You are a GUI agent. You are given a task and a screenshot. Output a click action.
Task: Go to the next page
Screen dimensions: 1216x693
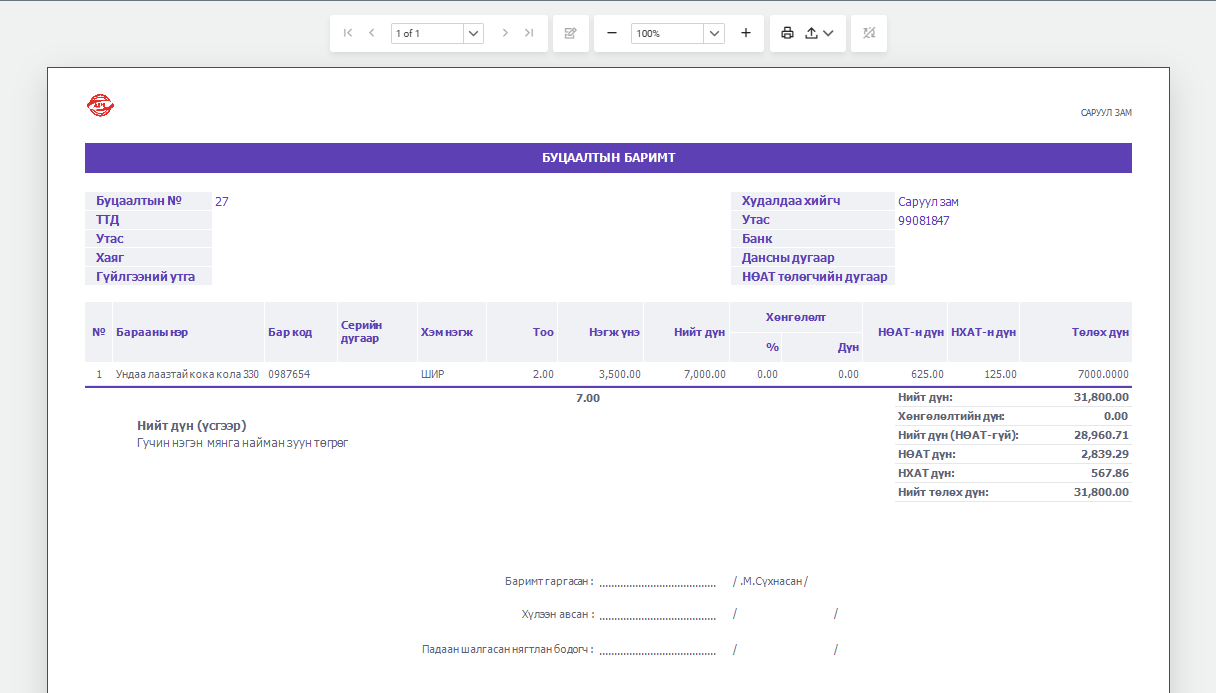tap(505, 33)
